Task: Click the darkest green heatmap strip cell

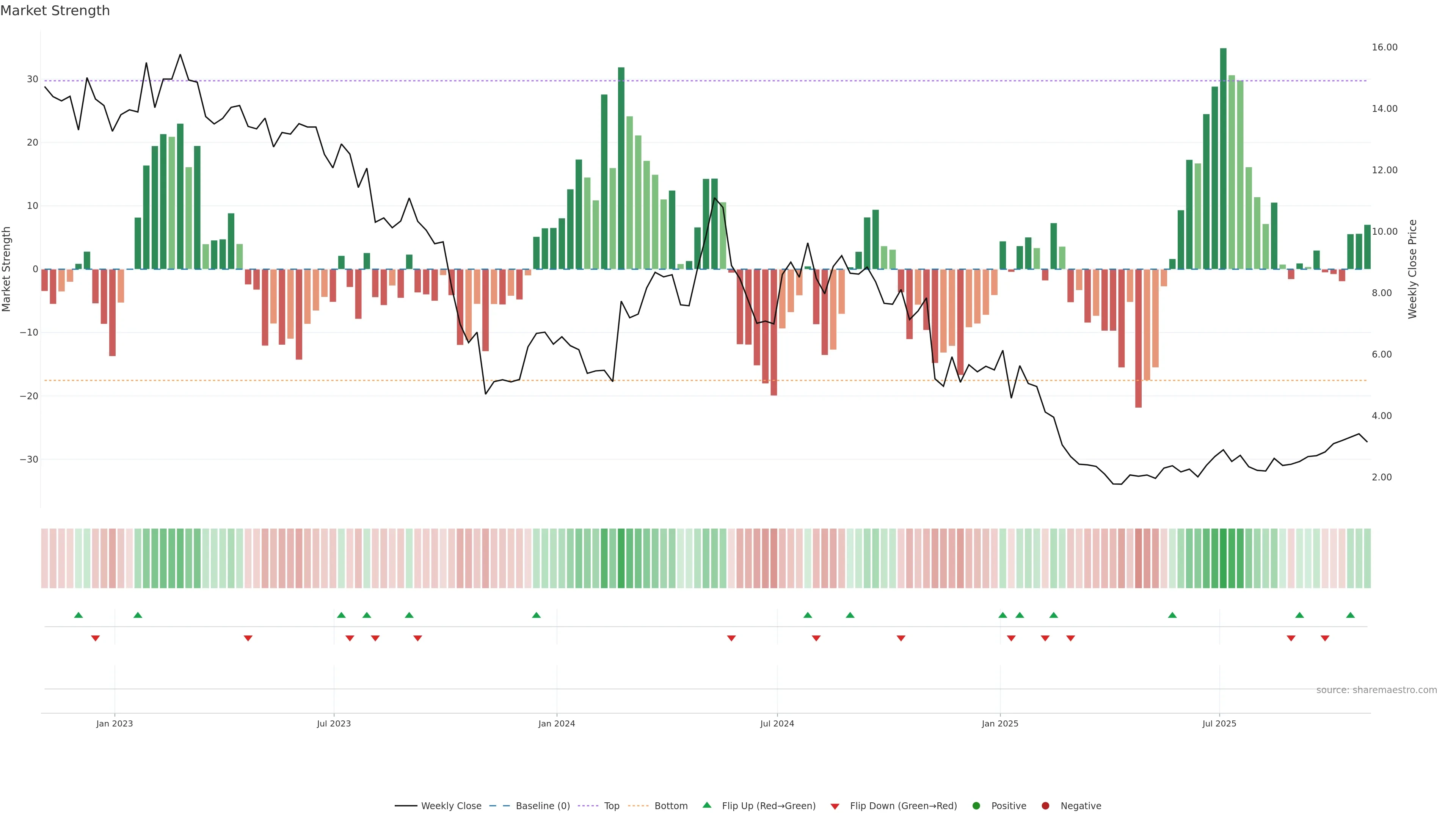Action: pos(1223,558)
